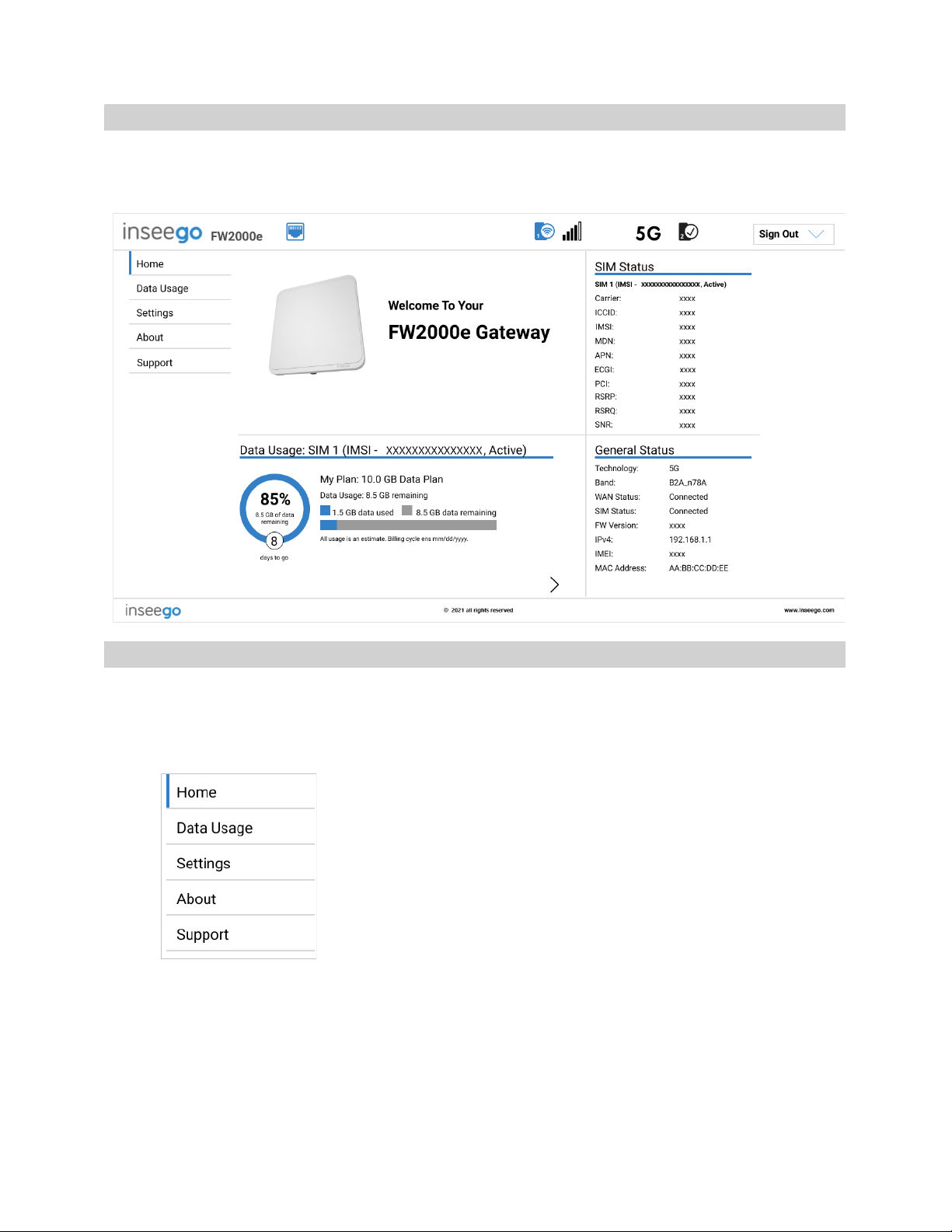
Task: Click the Data Usage: SIM 1 heading
Action: click(x=383, y=450)
